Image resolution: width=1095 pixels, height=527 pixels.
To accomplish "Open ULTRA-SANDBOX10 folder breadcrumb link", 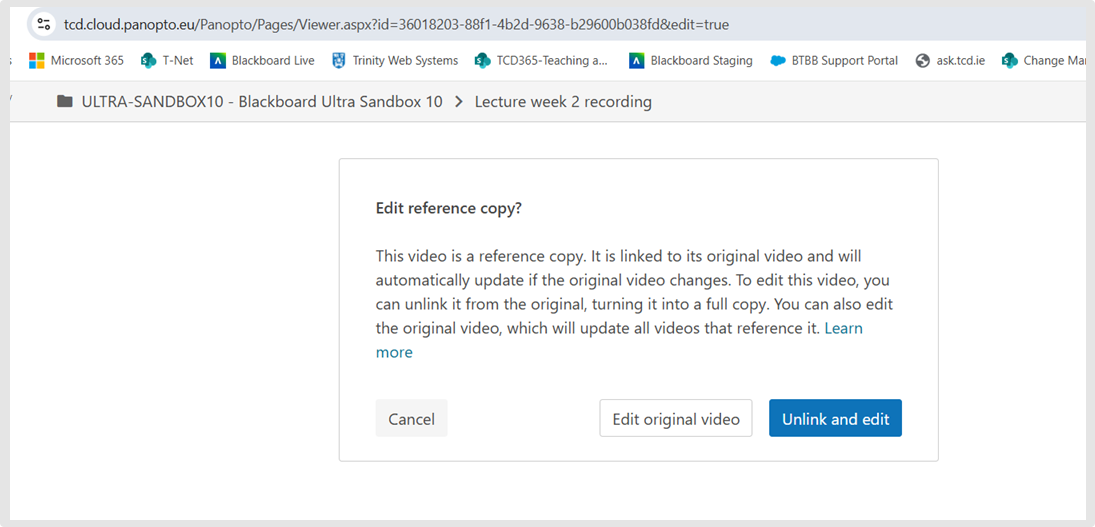I will point(262,102).
